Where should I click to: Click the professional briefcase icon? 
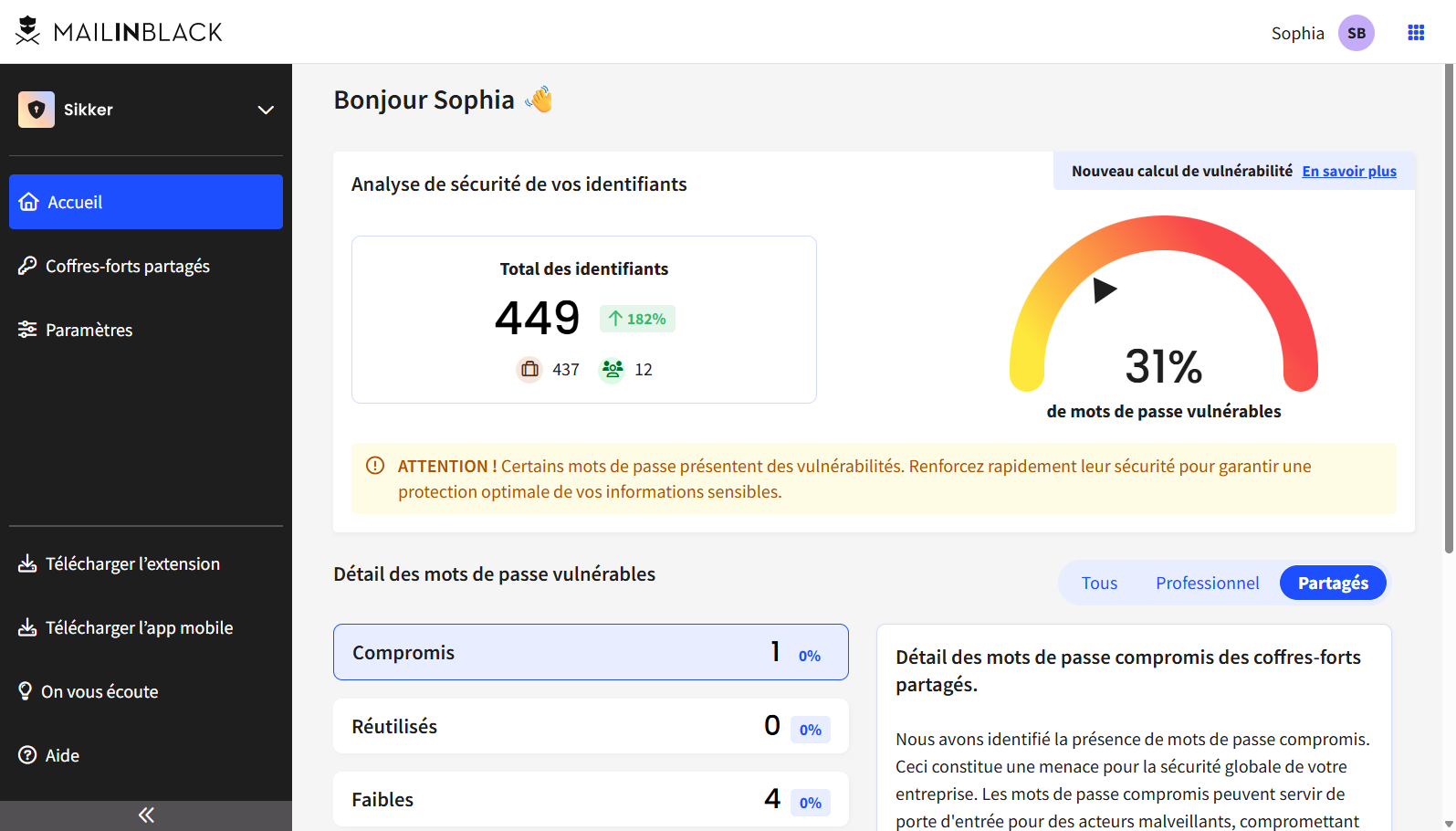(529, 370)
